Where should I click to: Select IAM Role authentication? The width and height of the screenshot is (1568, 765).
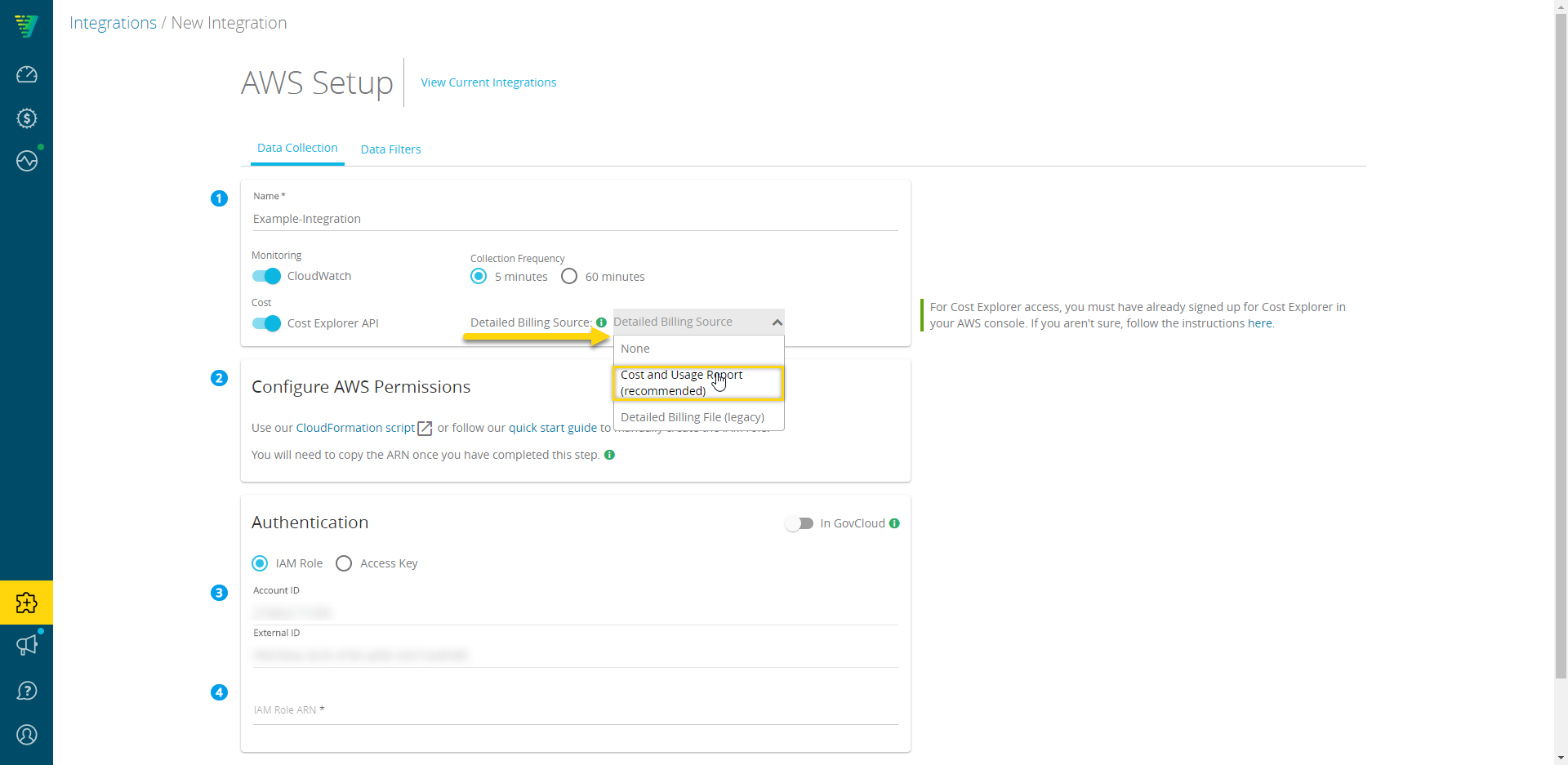click(x=260, y=563)
